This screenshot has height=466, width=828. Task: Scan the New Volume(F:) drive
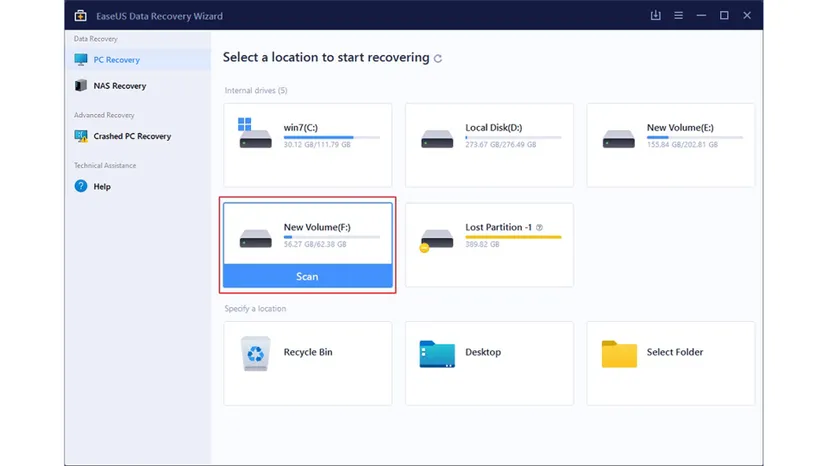307,276
